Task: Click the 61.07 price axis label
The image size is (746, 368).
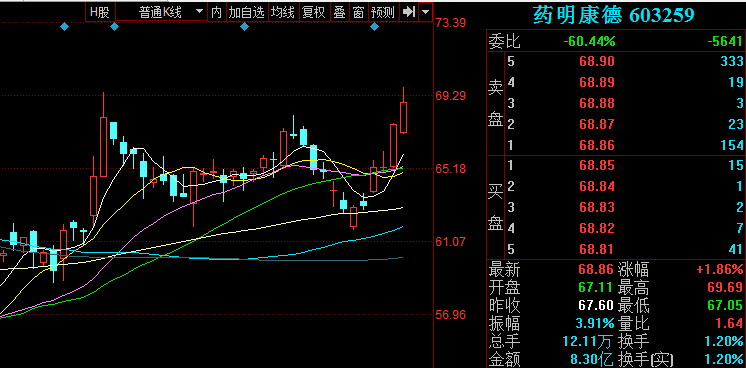Action: (x=451, y=242)
